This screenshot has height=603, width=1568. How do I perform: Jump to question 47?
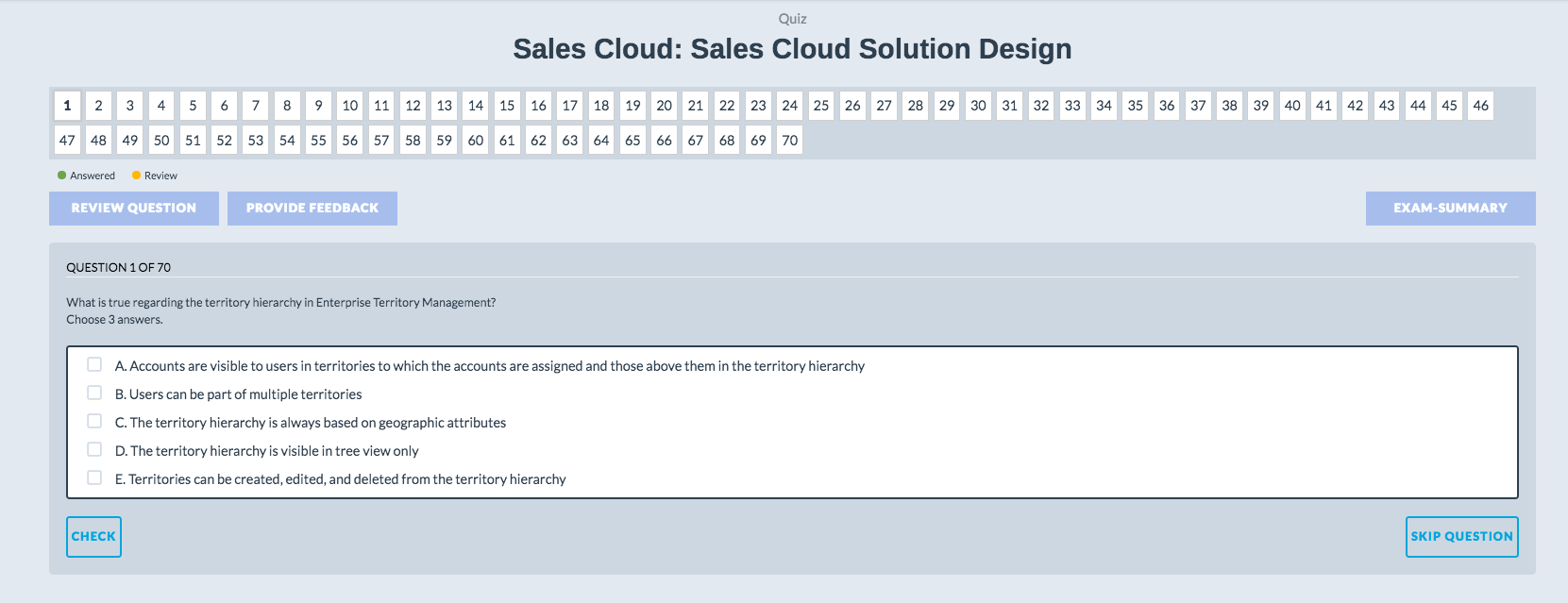point(67,141)
